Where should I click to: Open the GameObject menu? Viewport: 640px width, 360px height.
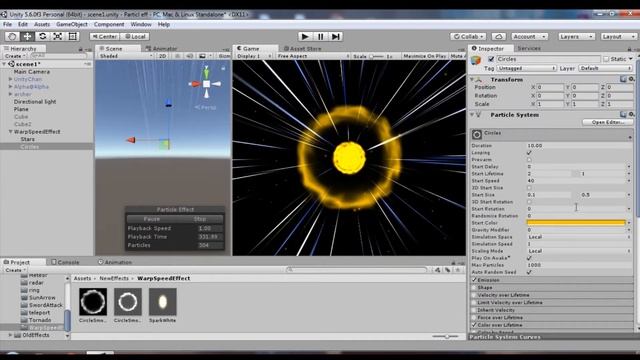click(72, 24)
